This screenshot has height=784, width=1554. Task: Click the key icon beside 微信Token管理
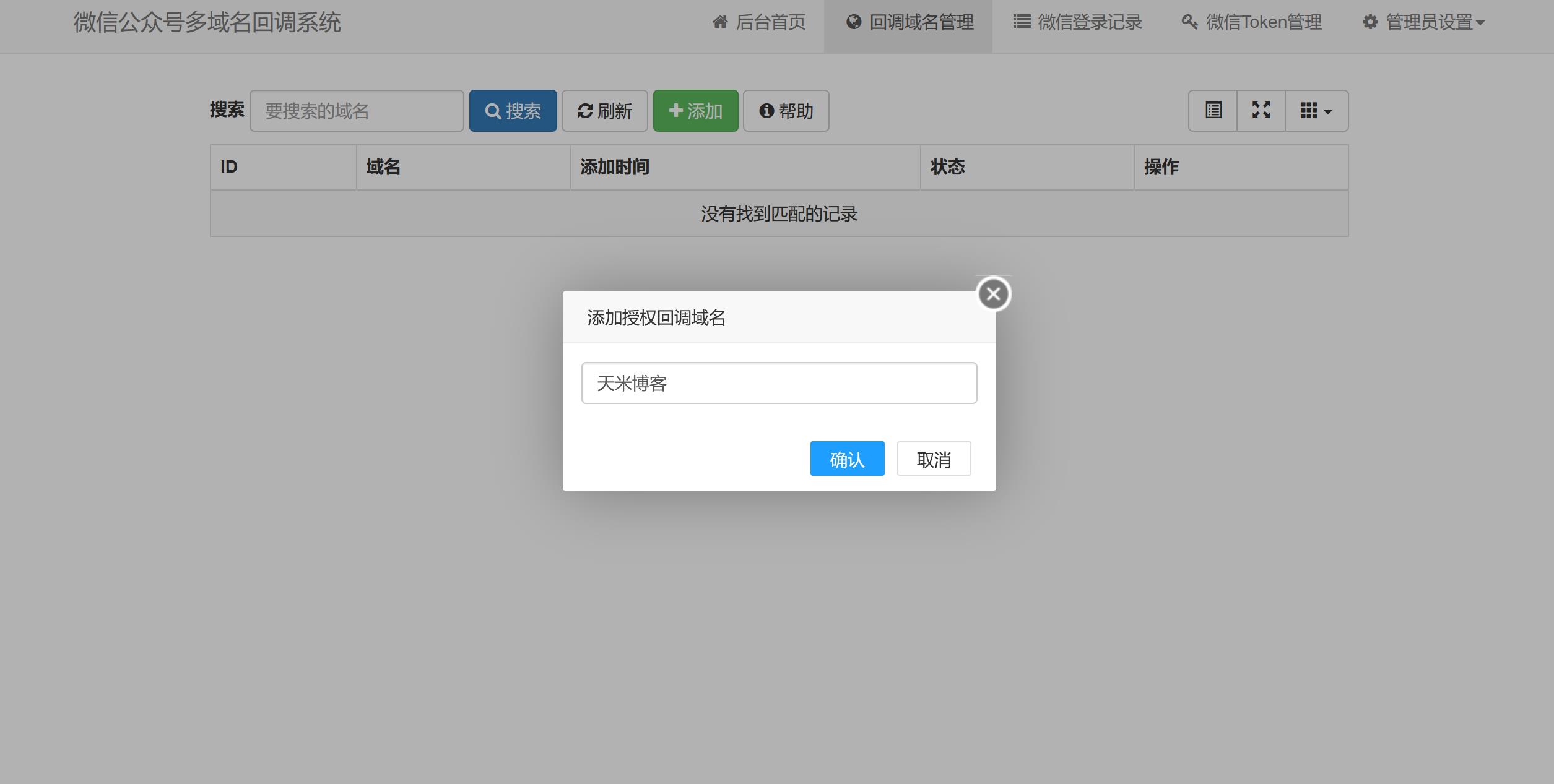[x=1189, y=22]
